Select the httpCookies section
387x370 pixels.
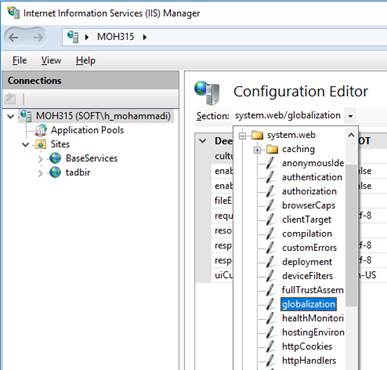(307, 347)
